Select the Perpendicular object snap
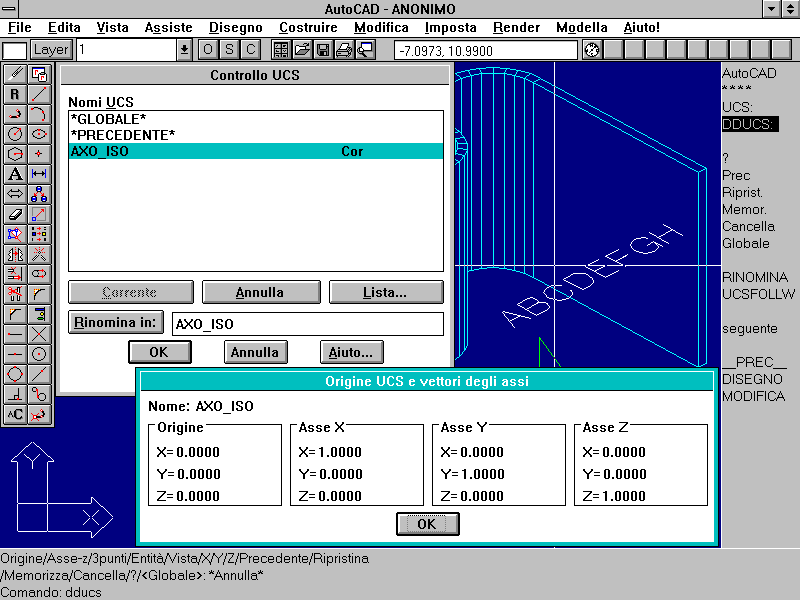The width and height of the screenshot is (800, 600). click(x=15, y=394)
